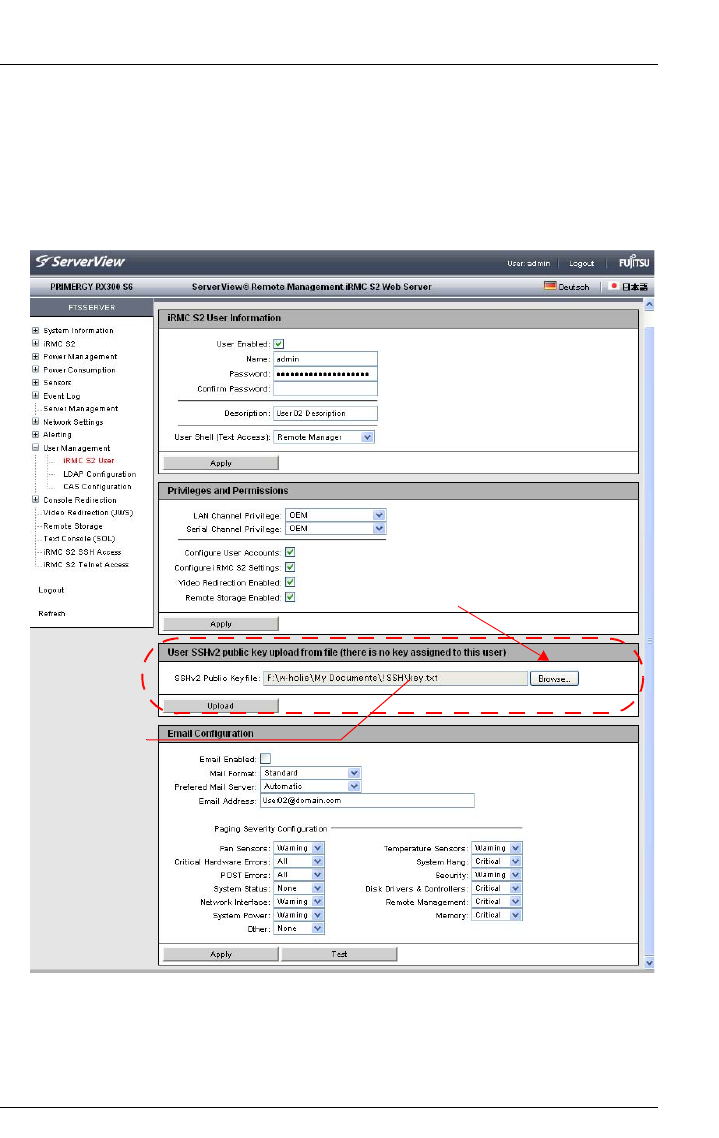This screenshot has width=719, height=1138.
Task: Open the Serial Channel Privilege dropdown
Action: [335, 528]
